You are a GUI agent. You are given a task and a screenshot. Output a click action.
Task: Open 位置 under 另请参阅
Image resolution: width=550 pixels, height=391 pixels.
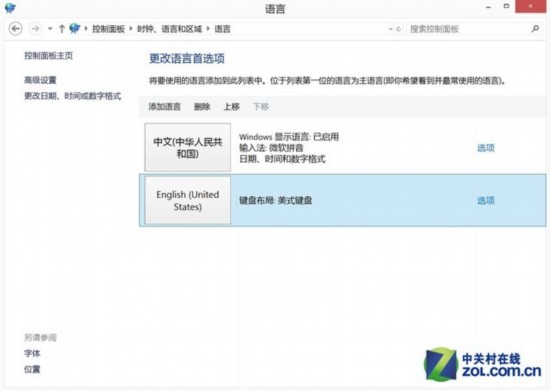pyautogui.click(x=32, y=369)
